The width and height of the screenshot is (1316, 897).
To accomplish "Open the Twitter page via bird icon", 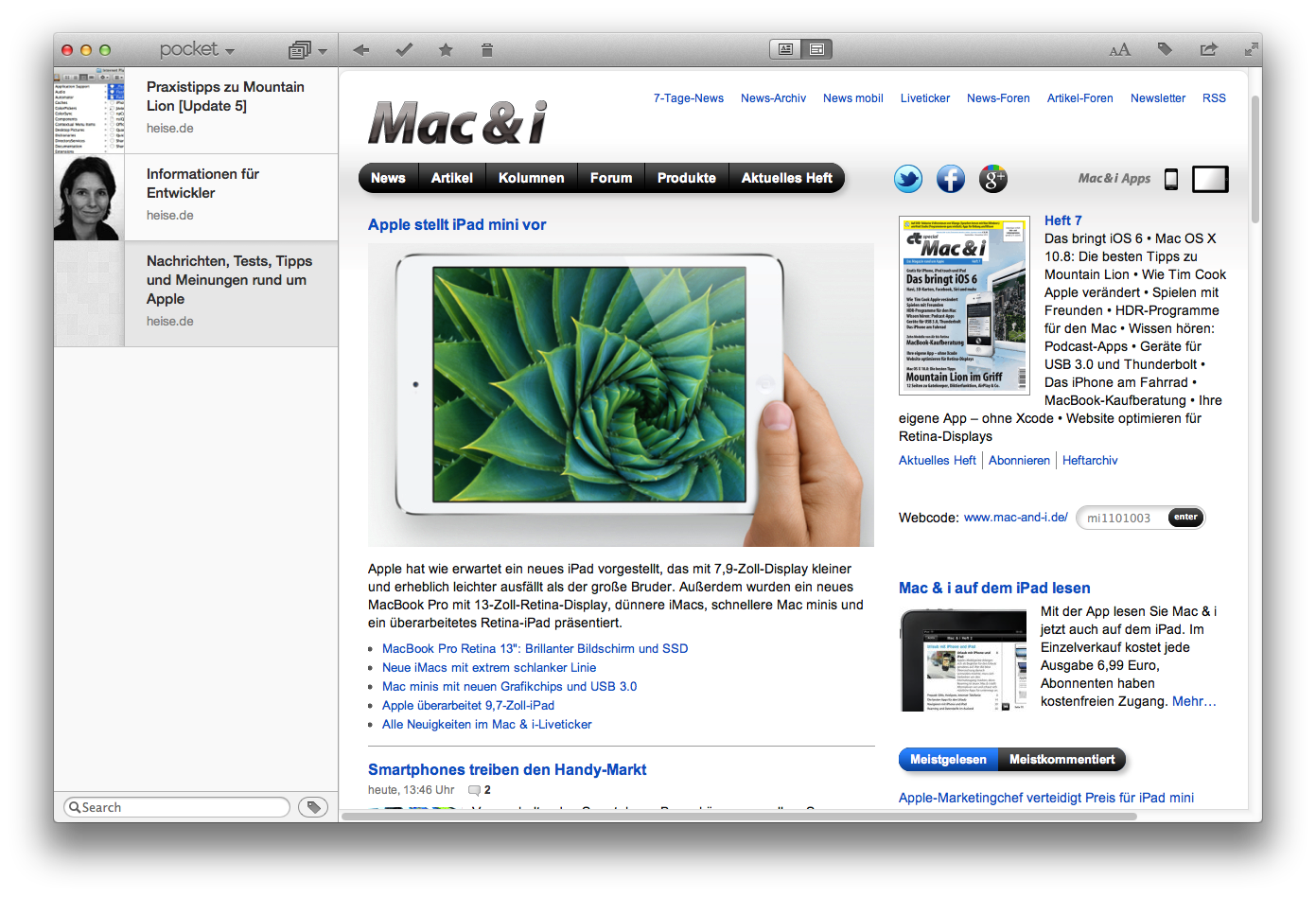I will coord(908,178).
